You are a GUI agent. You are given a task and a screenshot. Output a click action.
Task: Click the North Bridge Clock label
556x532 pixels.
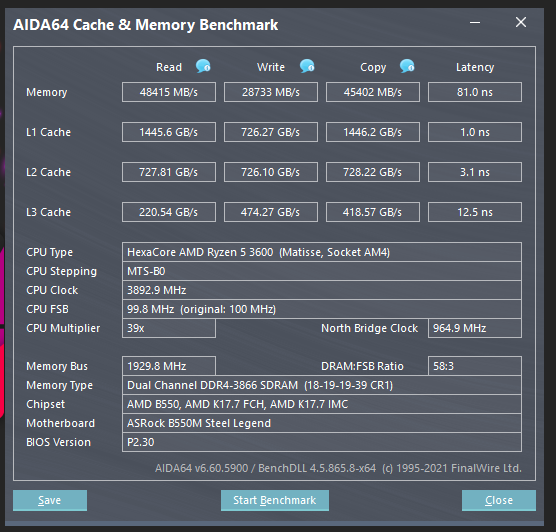click(369, 328)
